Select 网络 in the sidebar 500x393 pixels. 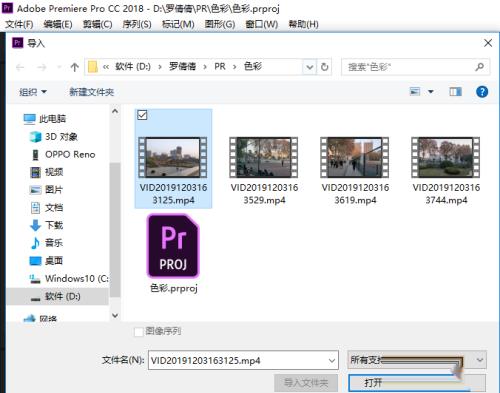pyautogui.click(x=41, y=319)
